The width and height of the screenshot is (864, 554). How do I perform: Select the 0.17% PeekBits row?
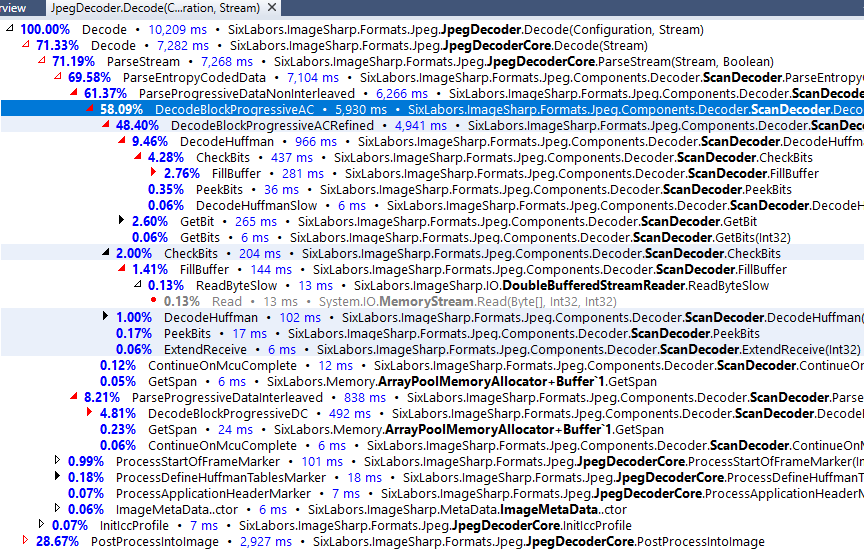(x=432, y=334)
